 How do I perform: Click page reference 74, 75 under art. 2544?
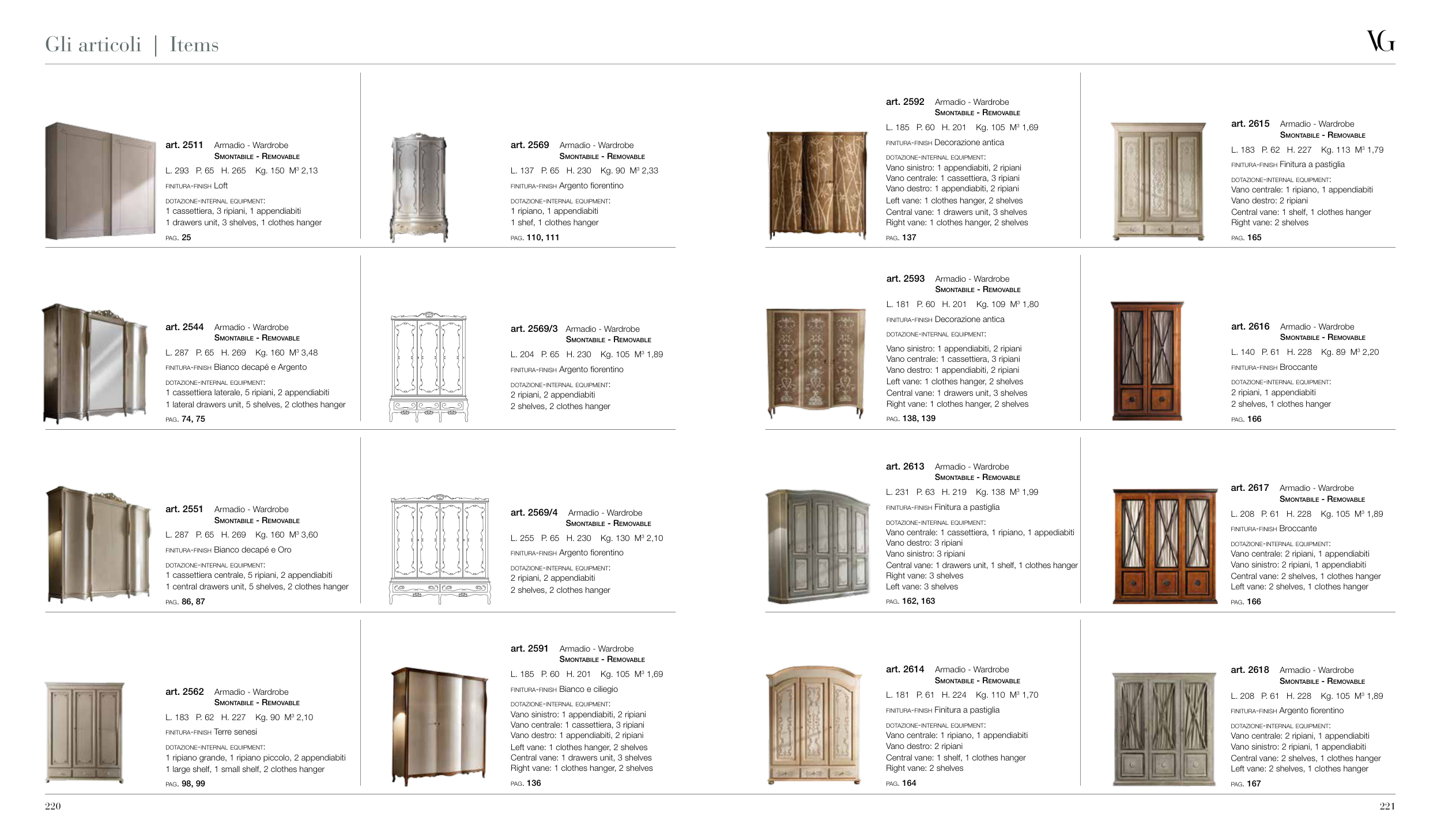[193, 419]
